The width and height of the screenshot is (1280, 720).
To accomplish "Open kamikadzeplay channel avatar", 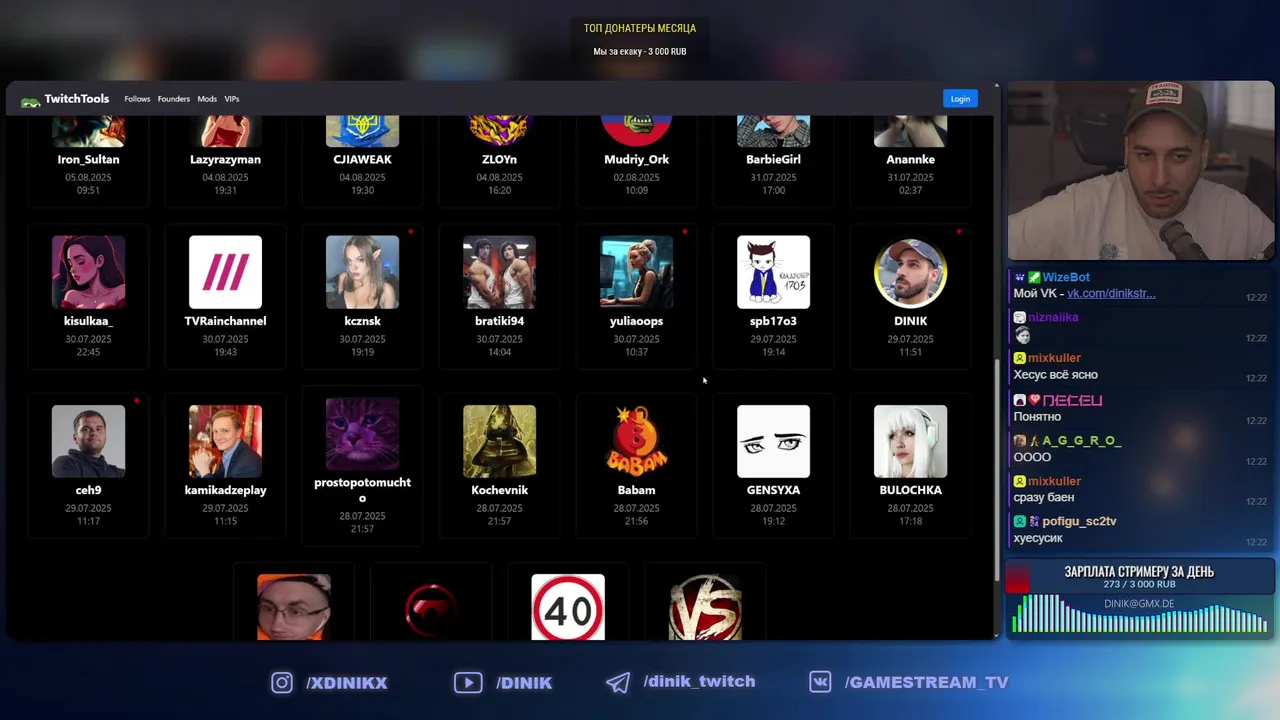I will tap(225, 441).
